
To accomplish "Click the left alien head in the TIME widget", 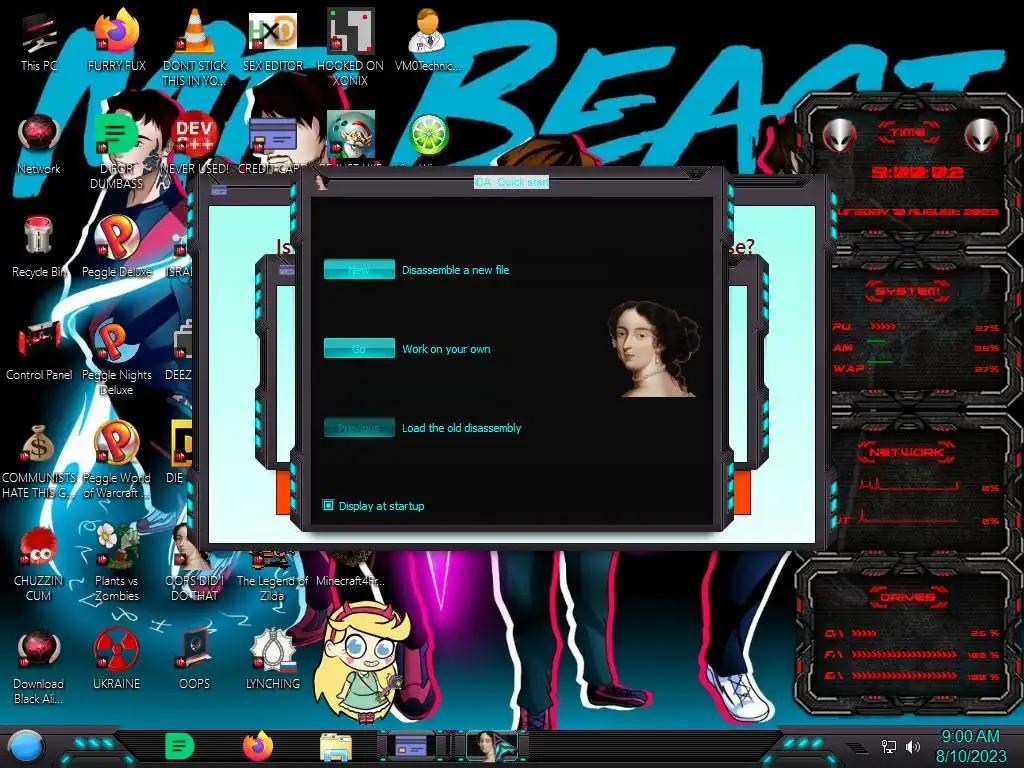I will [x=839, y=136].
